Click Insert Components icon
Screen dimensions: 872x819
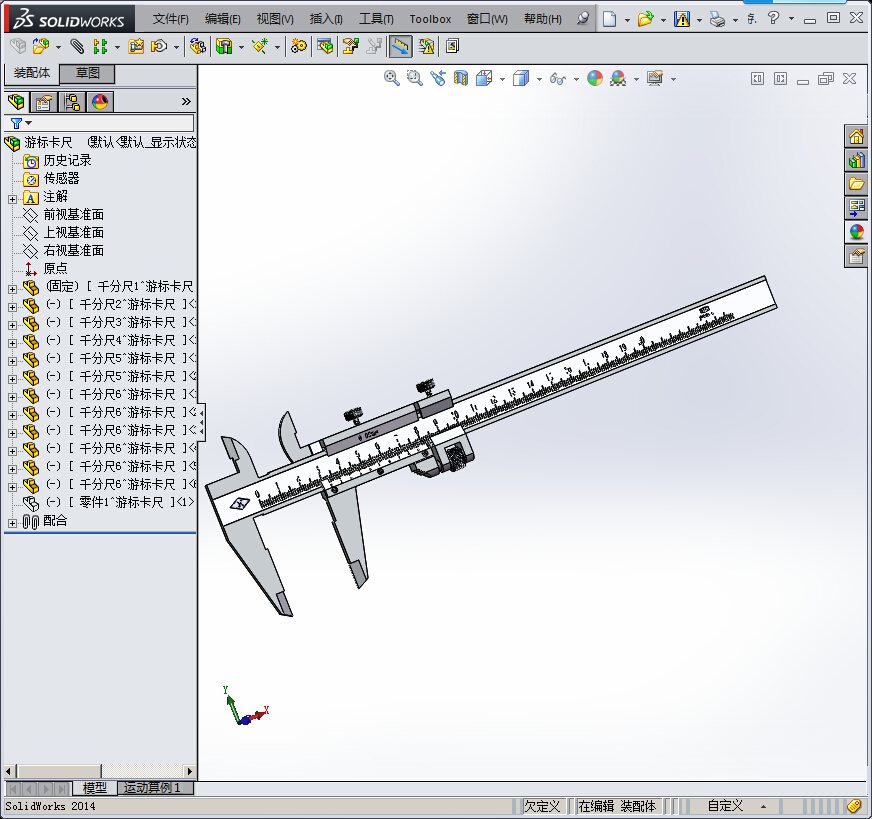coord(41,46)
